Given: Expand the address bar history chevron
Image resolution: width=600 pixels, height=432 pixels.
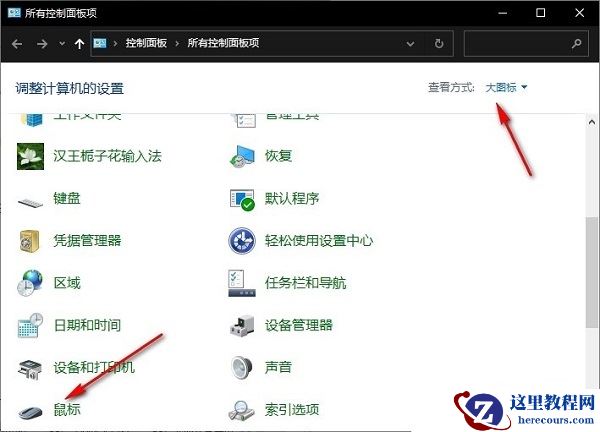Looking at the screenshot, I should 410,44.
